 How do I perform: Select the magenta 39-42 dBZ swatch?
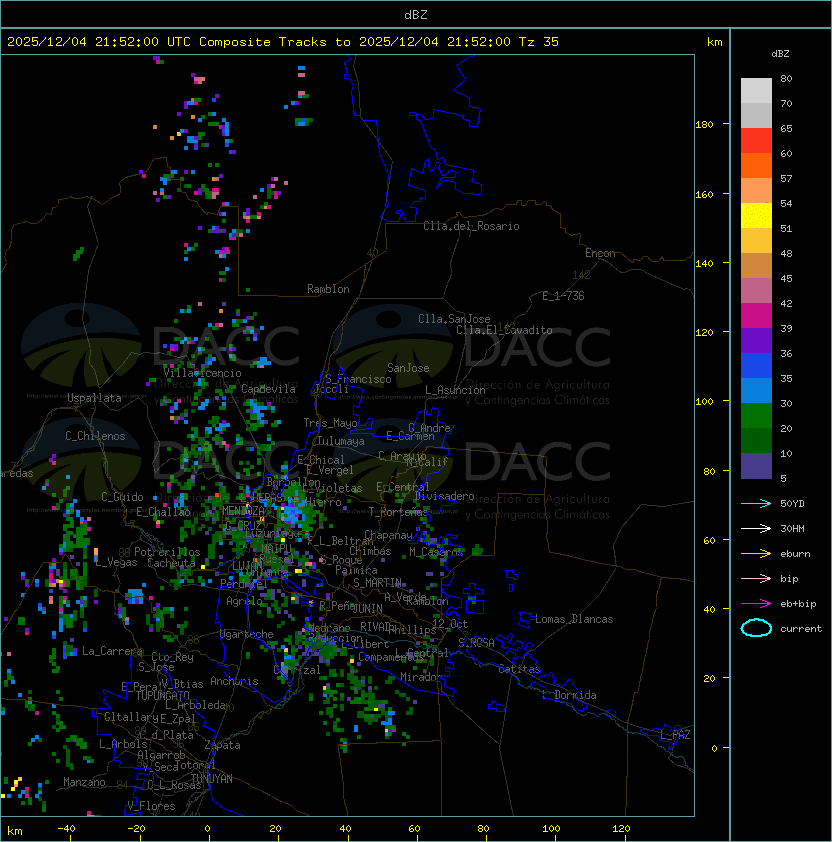click(756, 315)
